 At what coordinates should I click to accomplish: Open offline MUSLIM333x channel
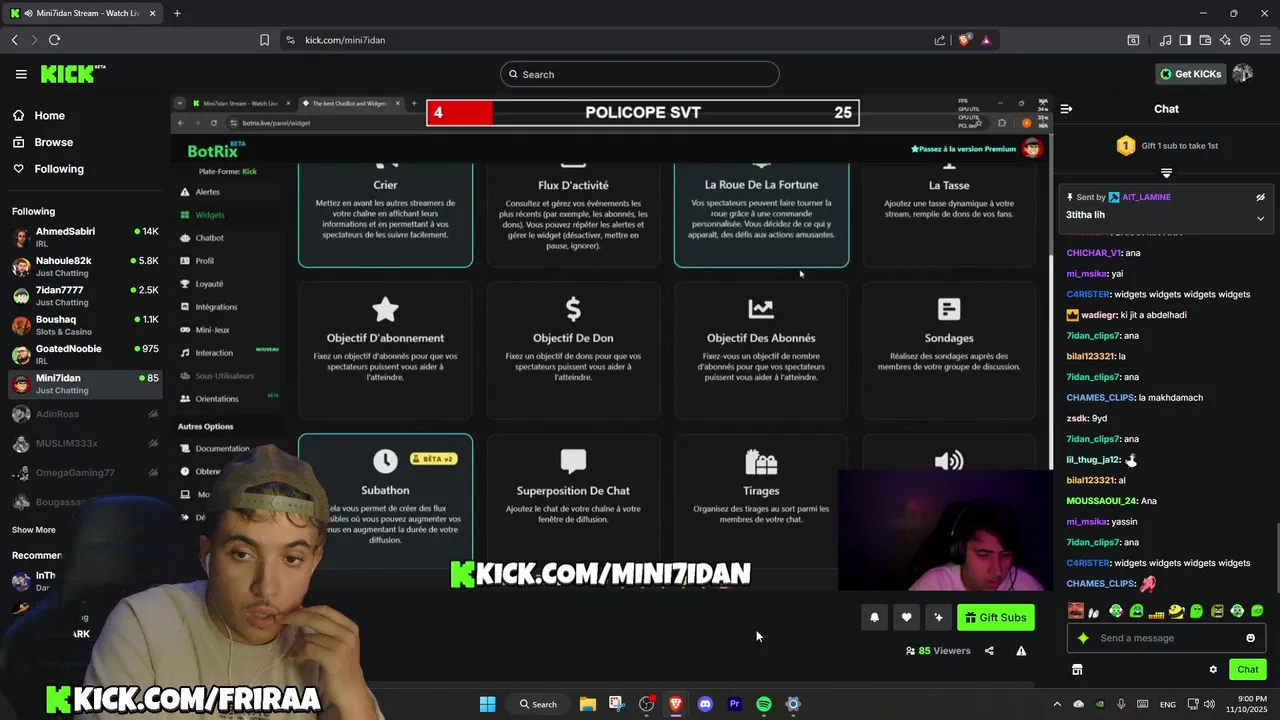pyautogui.click(x=85, y=443)
